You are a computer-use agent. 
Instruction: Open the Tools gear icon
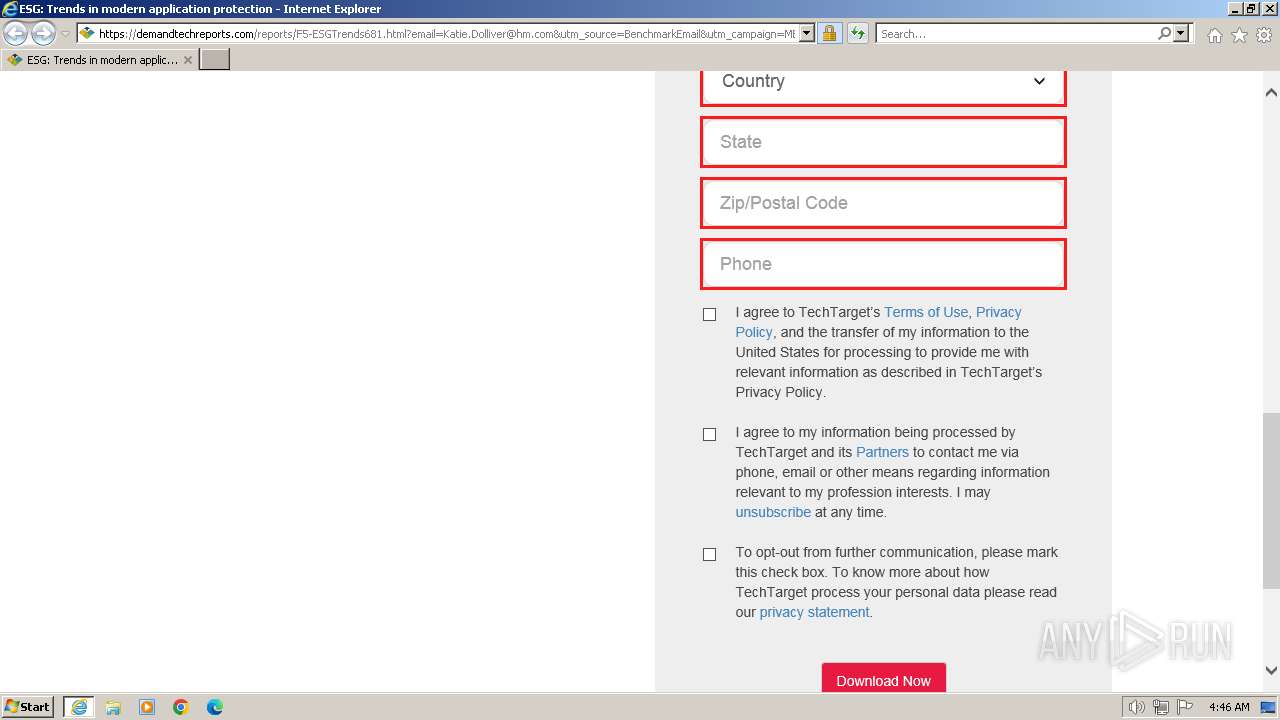[x=1264, y=35]
